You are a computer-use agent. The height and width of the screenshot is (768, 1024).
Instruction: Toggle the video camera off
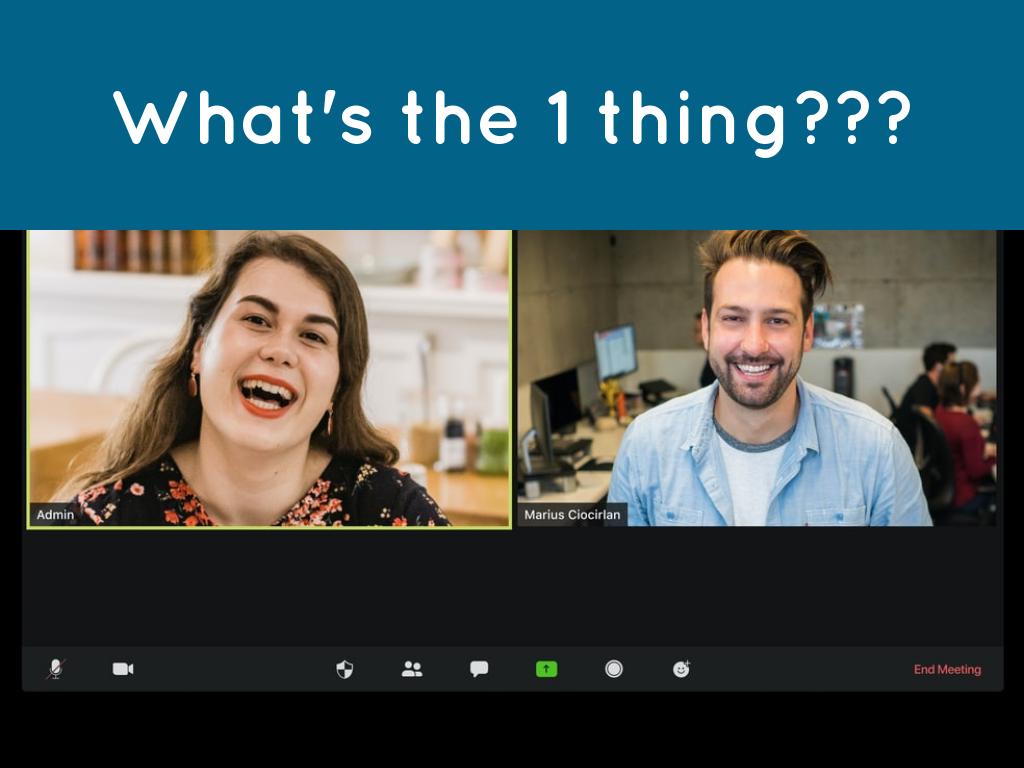click(123, 669)
